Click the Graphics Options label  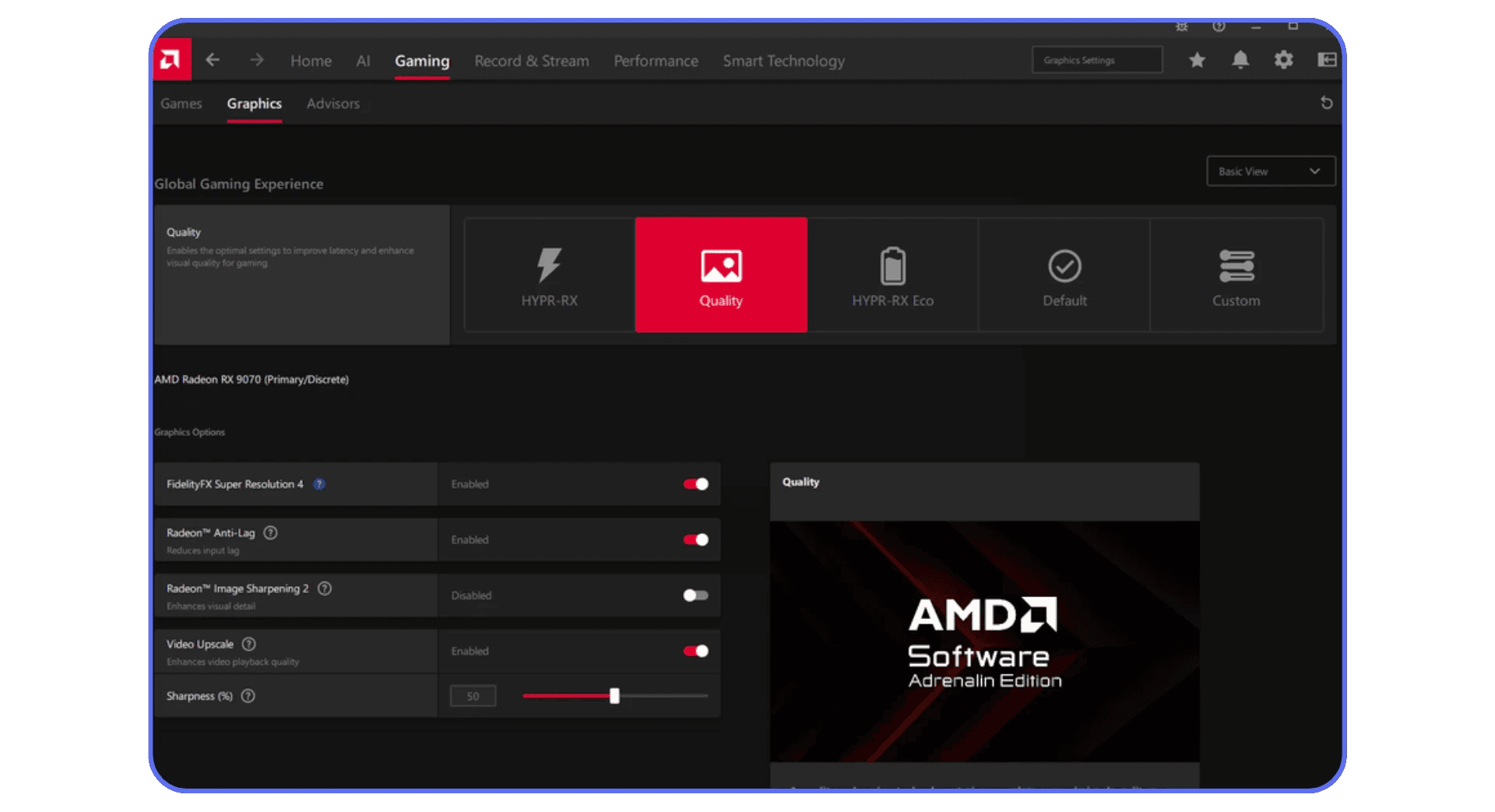189,432
